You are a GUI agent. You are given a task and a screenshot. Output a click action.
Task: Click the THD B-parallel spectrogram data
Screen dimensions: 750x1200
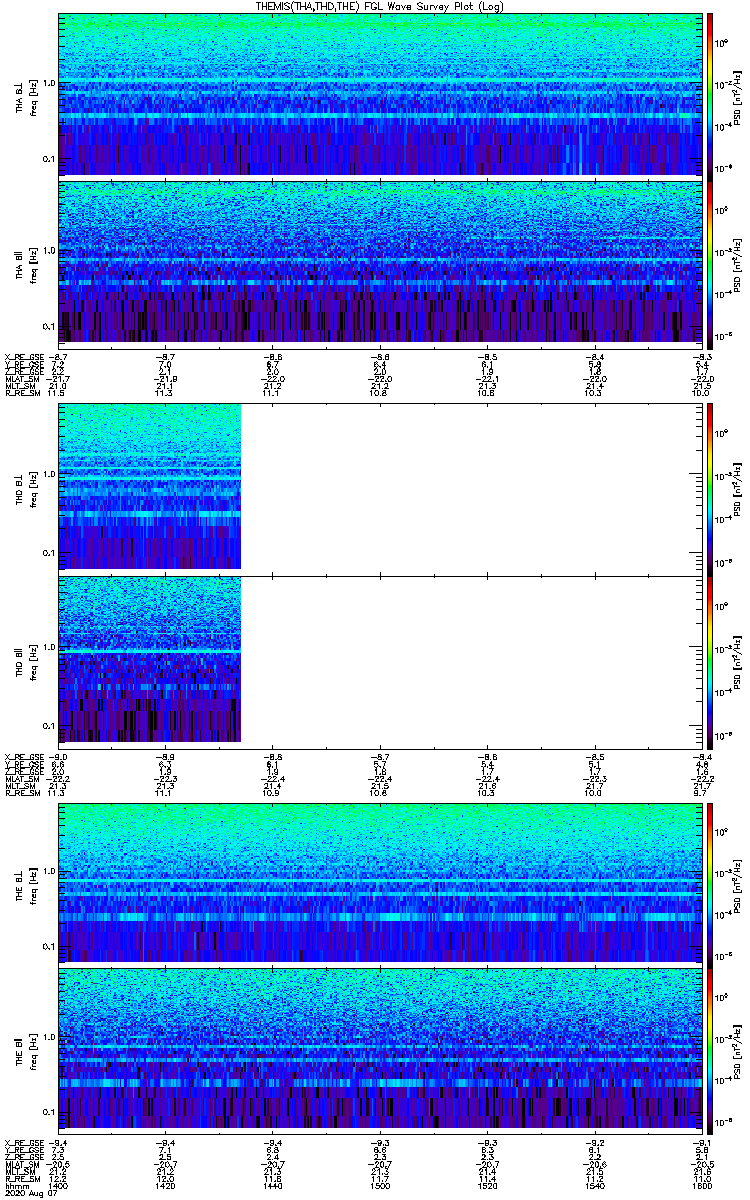point(150,658)
